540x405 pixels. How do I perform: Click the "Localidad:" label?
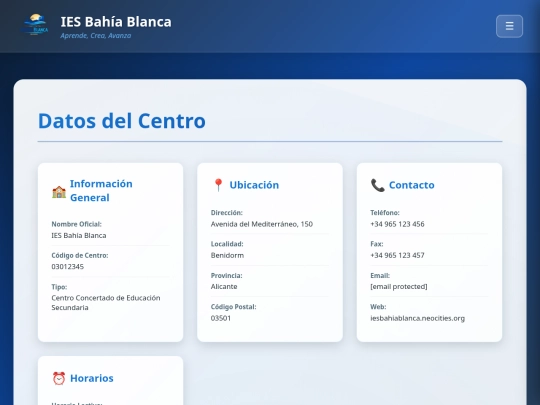[227, 244]
